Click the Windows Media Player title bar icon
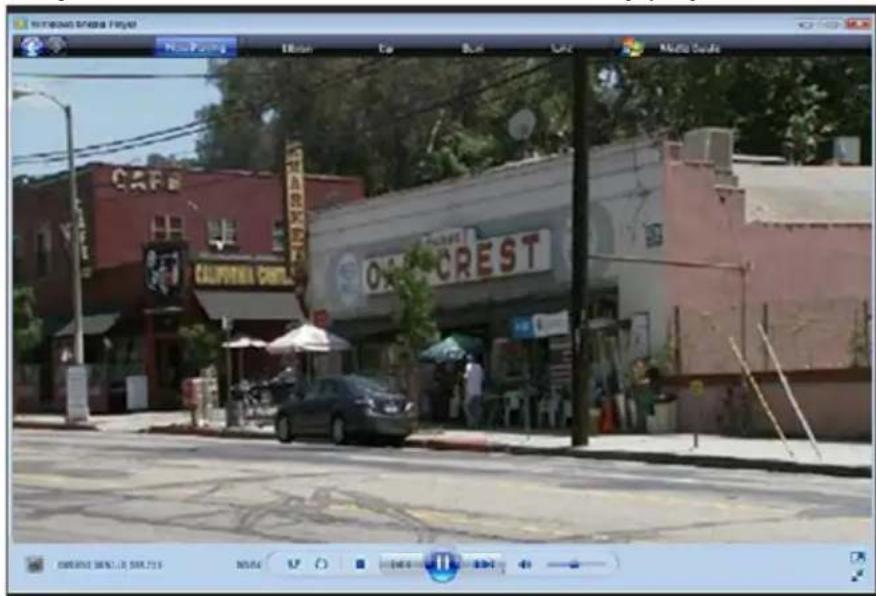This screenshot has width=876, height=596. coord(21,23)
